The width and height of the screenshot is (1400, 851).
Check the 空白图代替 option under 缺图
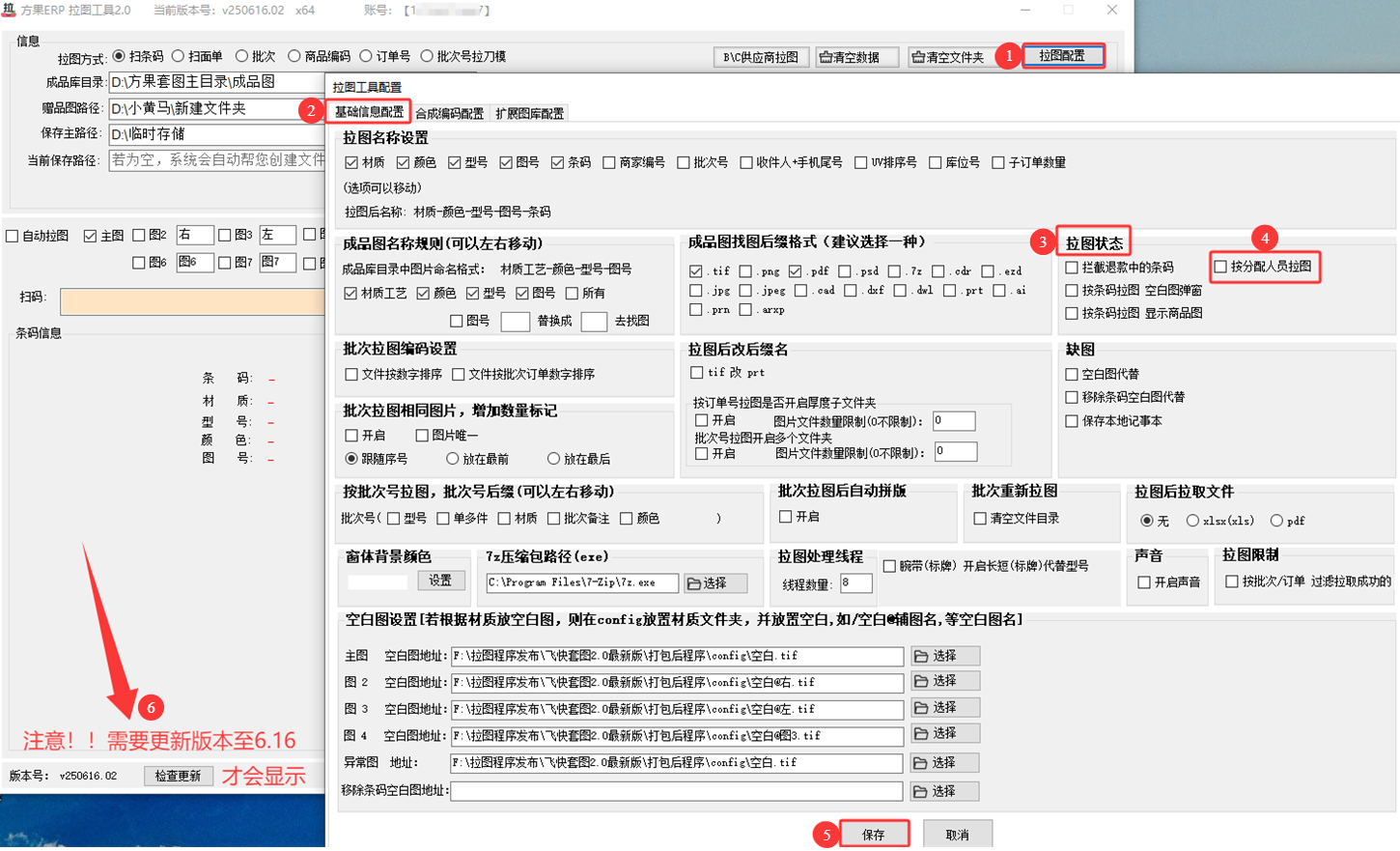click(x=1072, y=374)
